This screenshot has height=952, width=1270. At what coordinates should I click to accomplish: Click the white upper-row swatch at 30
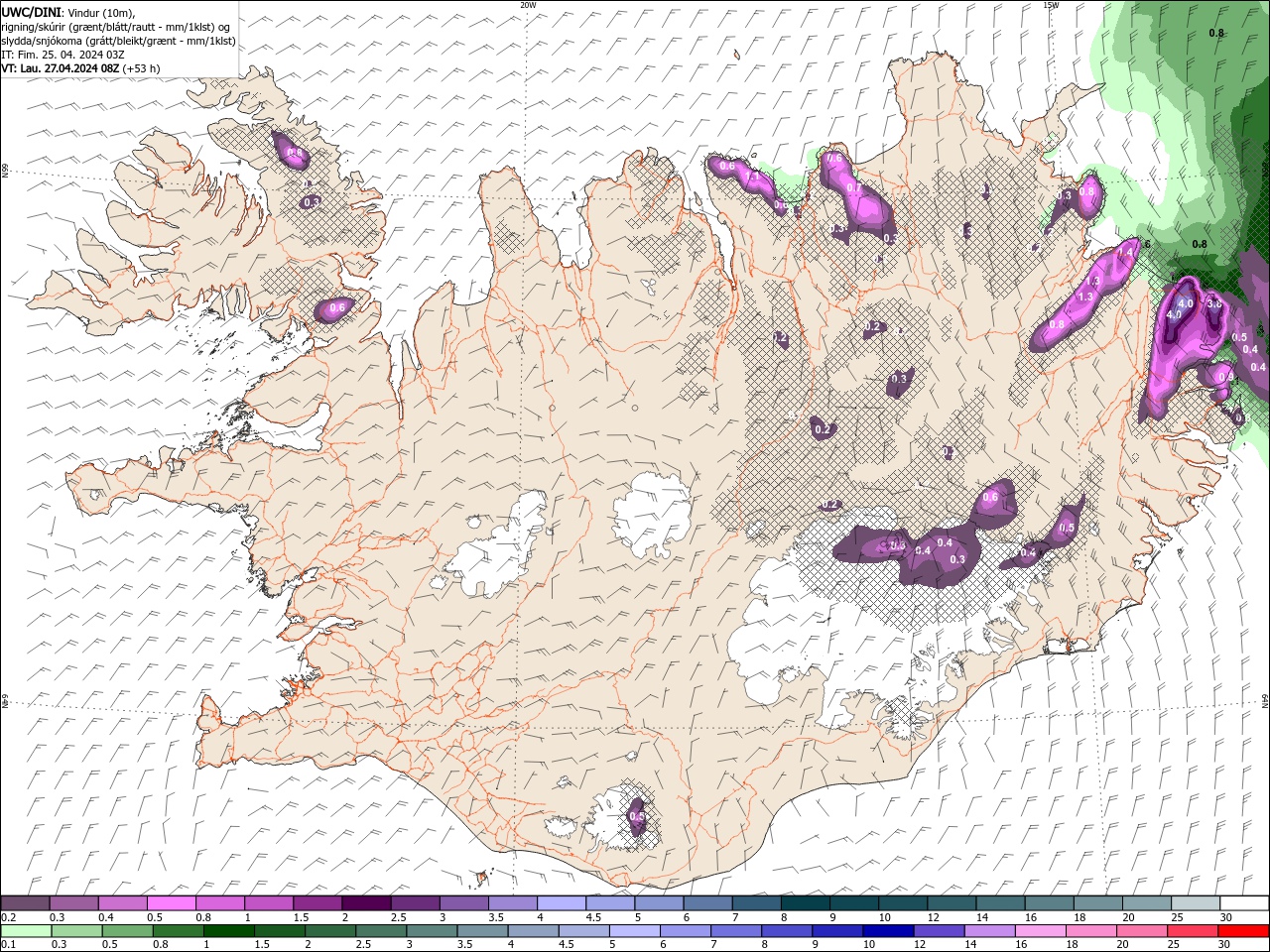(x=1244, y=903)
